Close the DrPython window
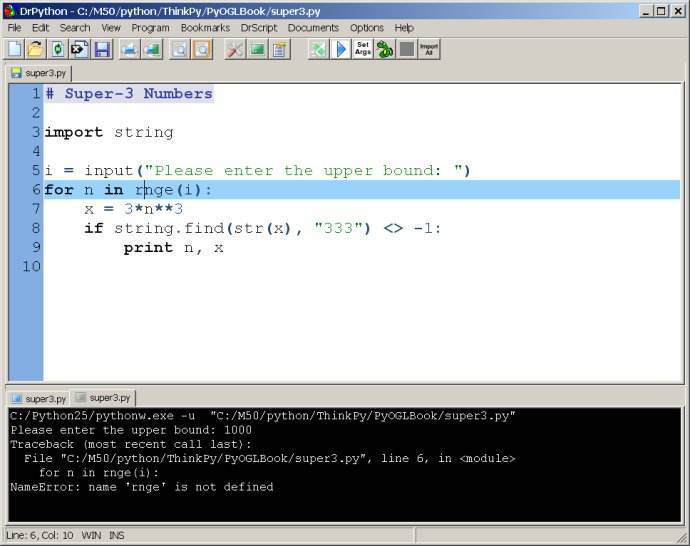The width and height of the screenshot is (690, 546). (678, 11)
